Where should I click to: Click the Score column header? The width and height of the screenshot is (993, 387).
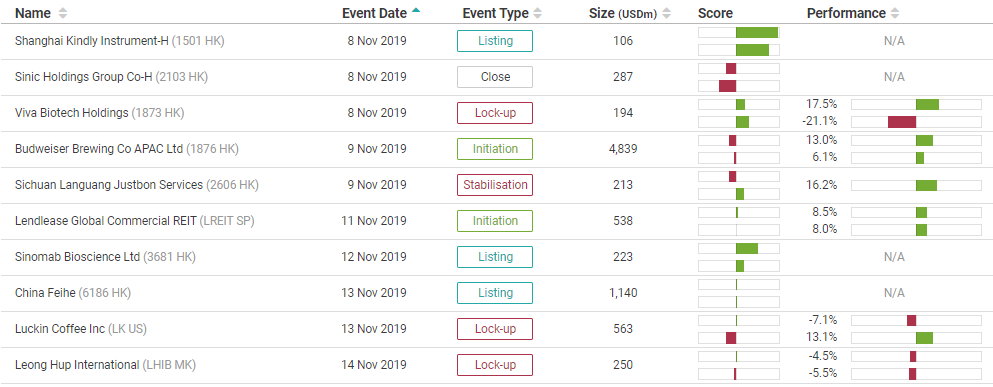(715, 13)
